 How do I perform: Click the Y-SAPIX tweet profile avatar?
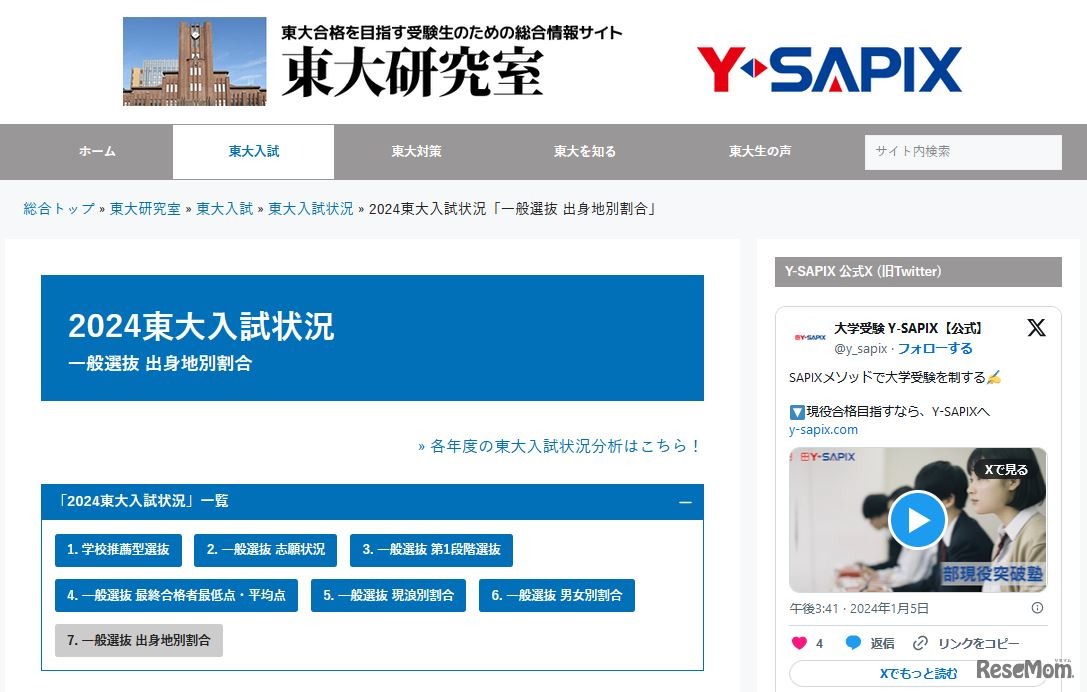(x=810, y=338)
